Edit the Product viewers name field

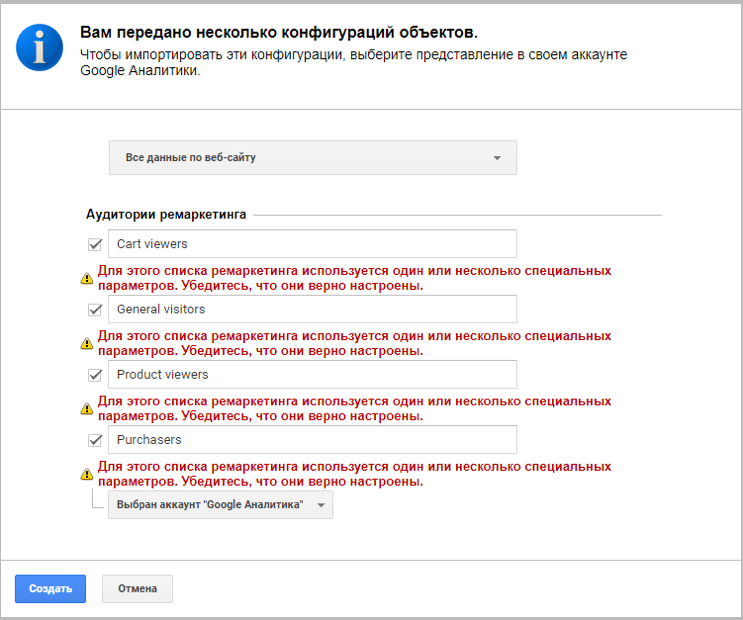pyautogui.click(x=313, y=374)
